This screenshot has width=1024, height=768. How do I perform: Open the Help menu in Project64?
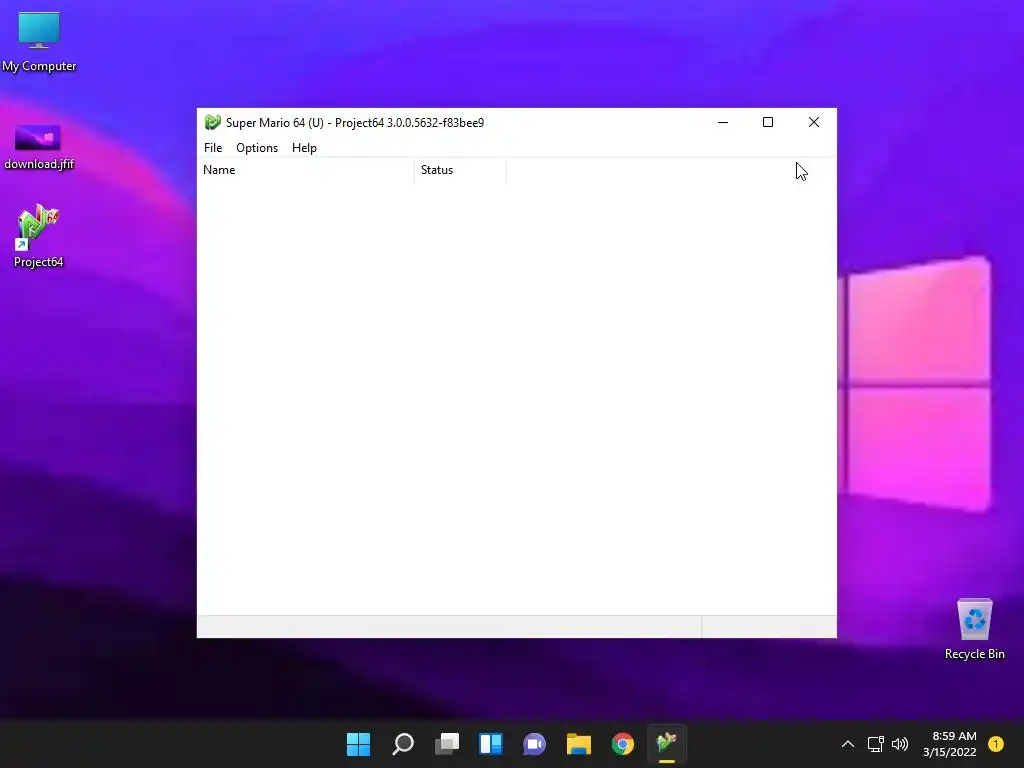pos(304,148)
